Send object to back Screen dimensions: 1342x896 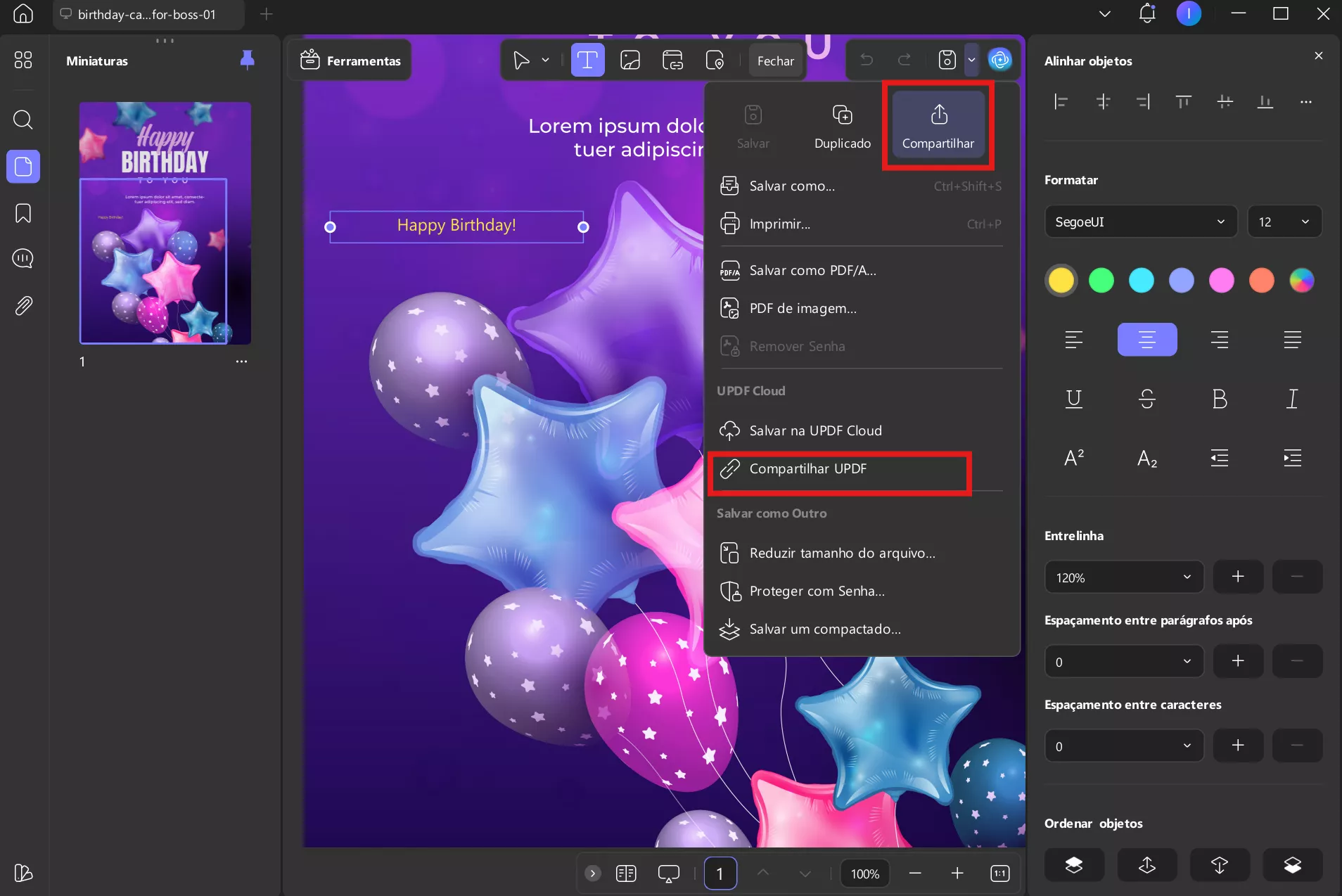tap(1293, 865)
